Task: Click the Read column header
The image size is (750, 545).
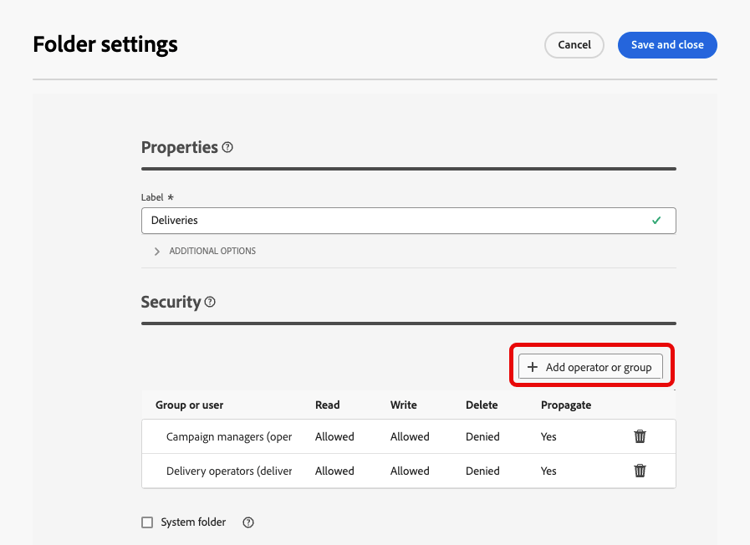Action: point(327,405)
